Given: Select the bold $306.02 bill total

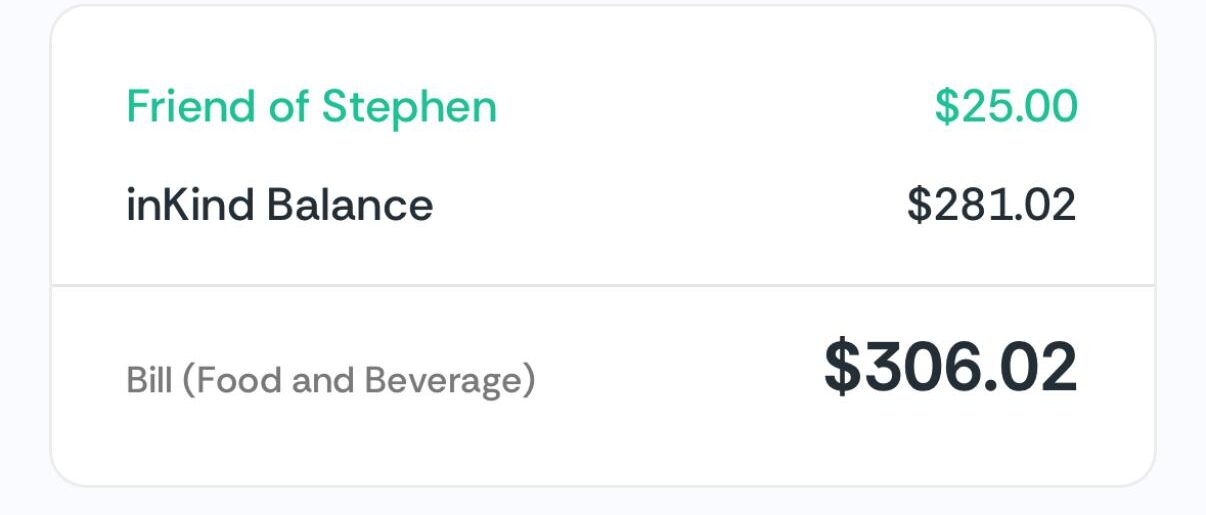Looking at the screenshot, I should coord(950,367).
